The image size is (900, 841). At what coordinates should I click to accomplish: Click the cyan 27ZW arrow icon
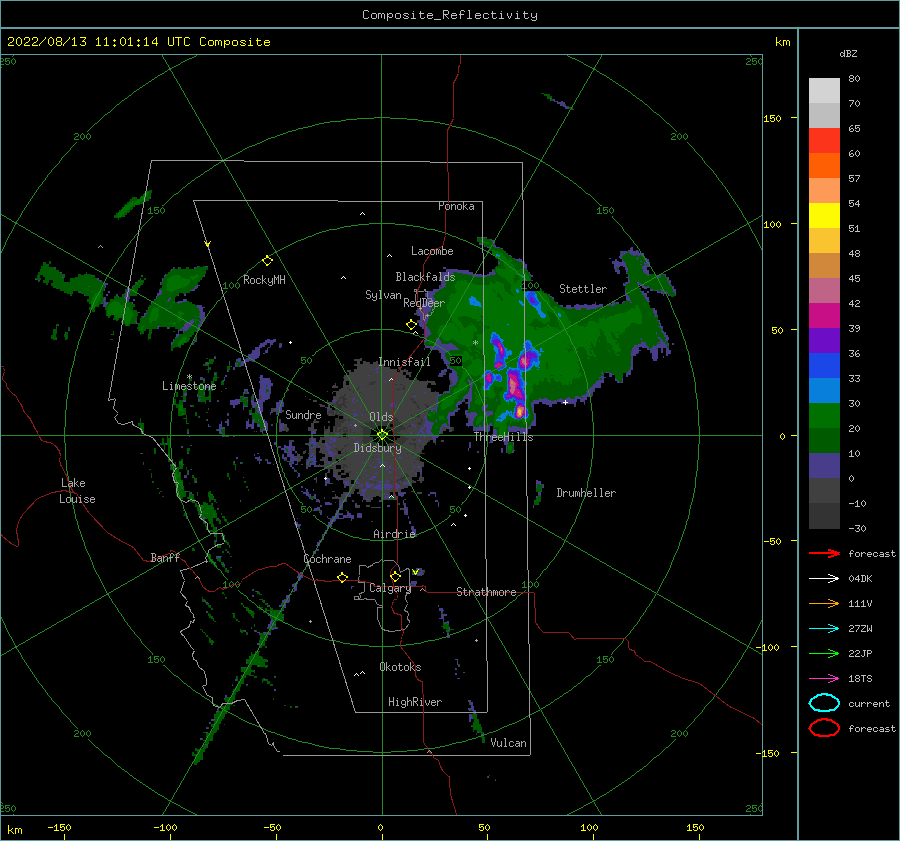tap(824, 629)
